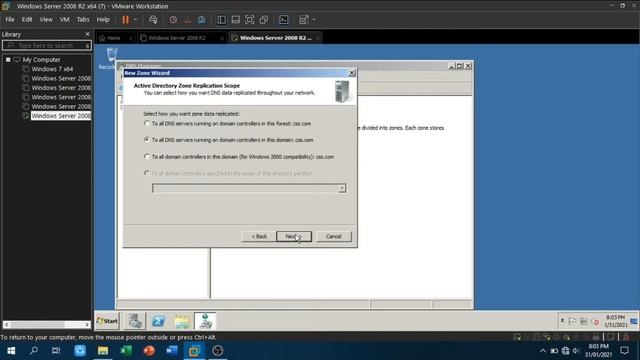Switch to Unity mode toolbar icon
This screenshot has width=640, height=360.
[264, 20]
